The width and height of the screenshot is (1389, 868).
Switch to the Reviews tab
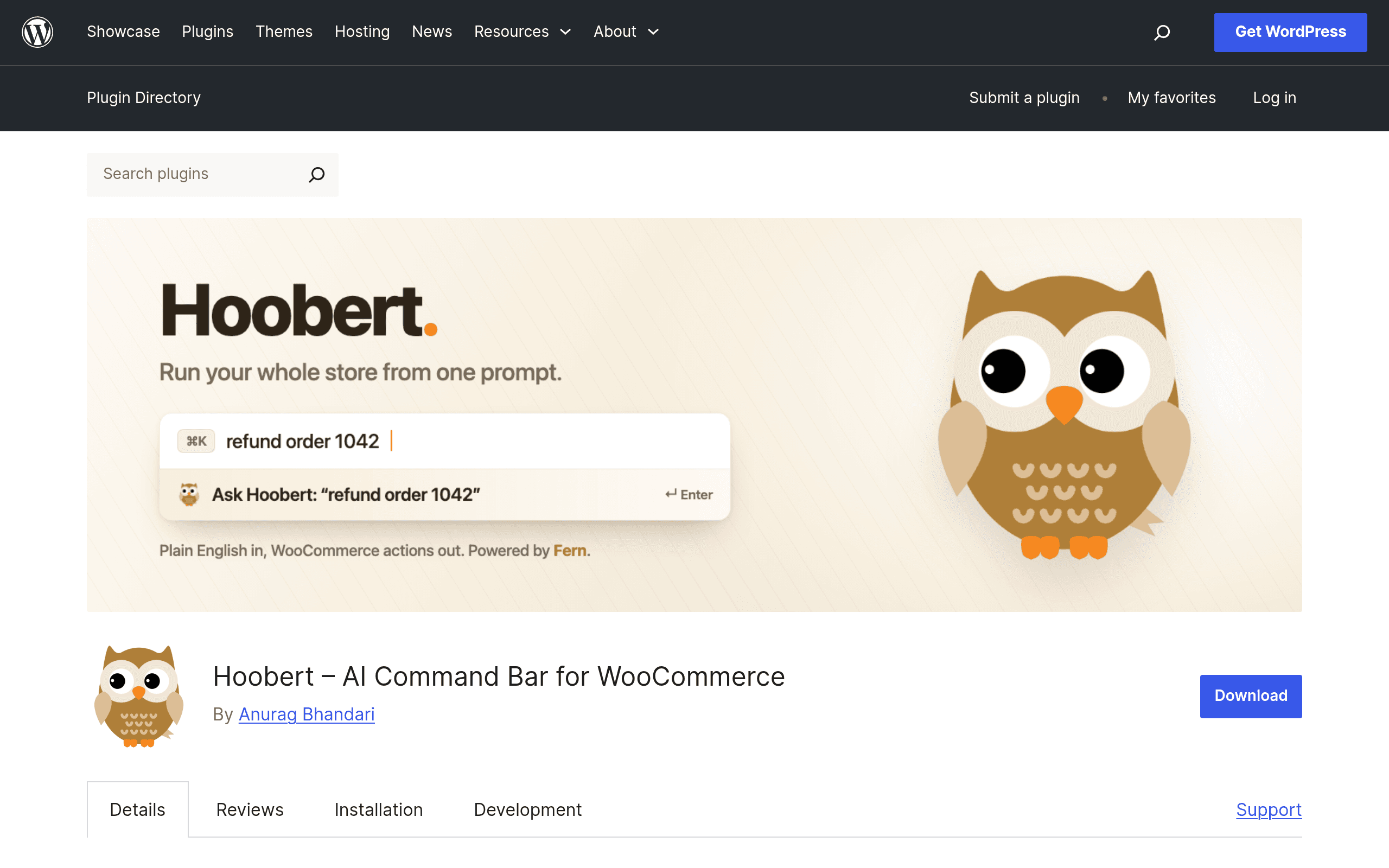click(250, 809)
